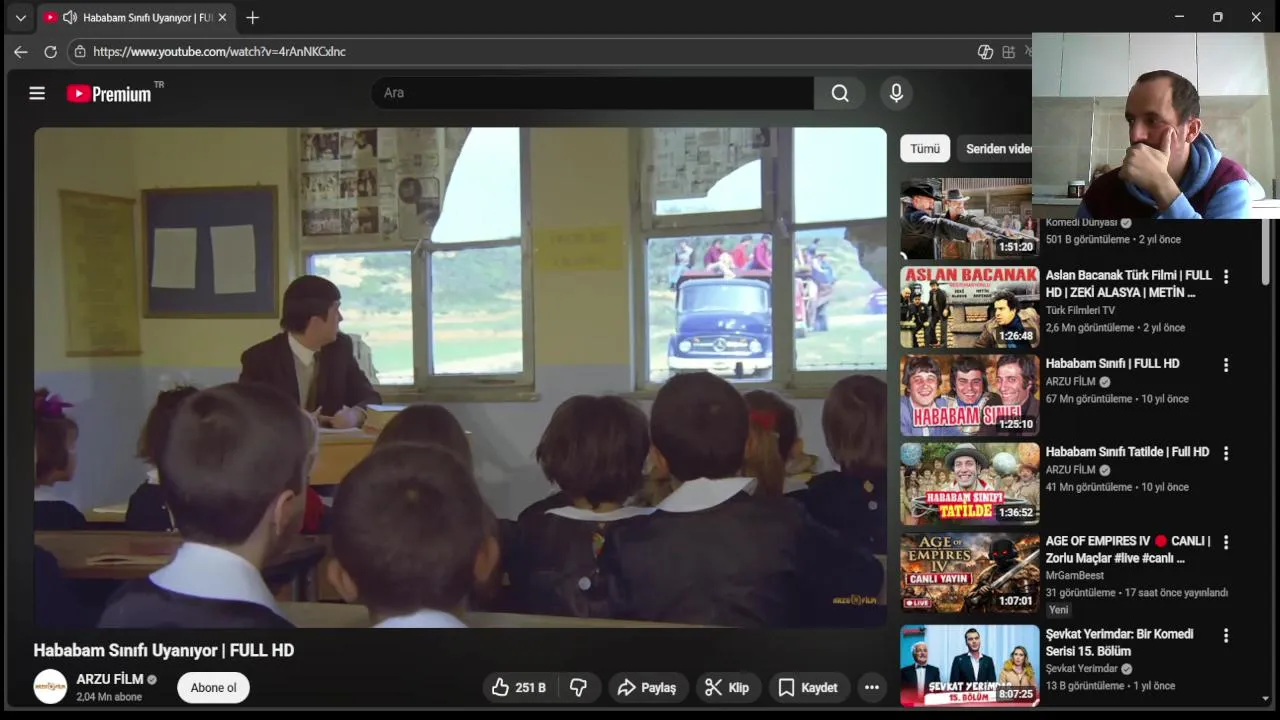1280x720 pixels.
Task: Close the Hababam Sınıfı Uyanıyor tab
Action: (222, 17)
